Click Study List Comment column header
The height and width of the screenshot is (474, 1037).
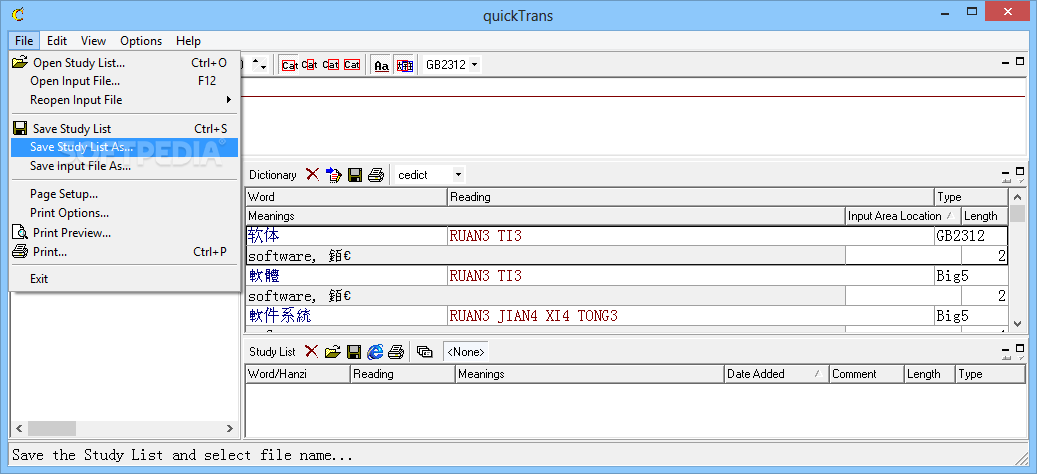(866, 374)
